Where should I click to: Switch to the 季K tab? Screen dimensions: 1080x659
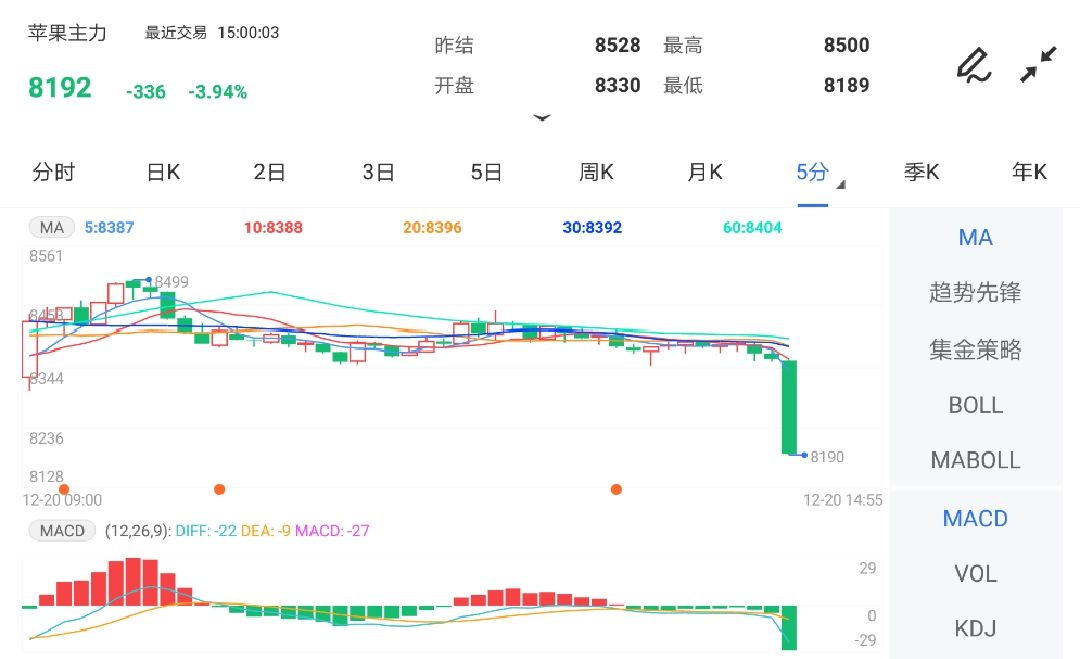click(922, 172)
